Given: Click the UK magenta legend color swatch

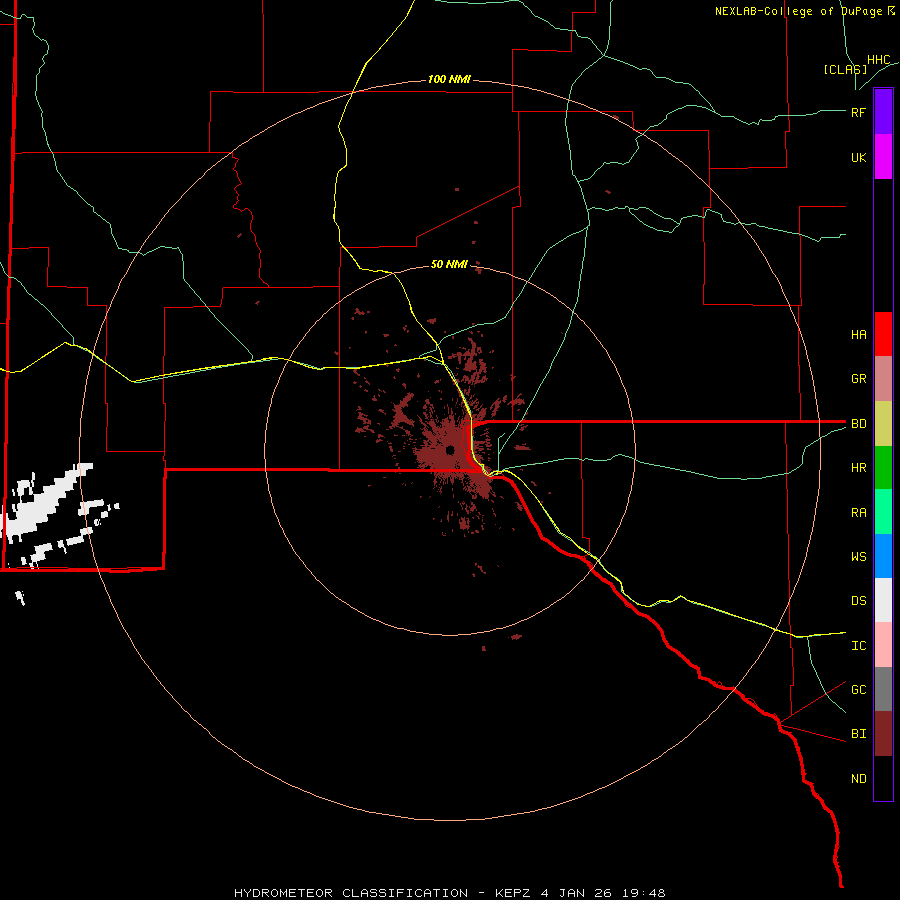Looking at the screenshot, I should 883,157.
